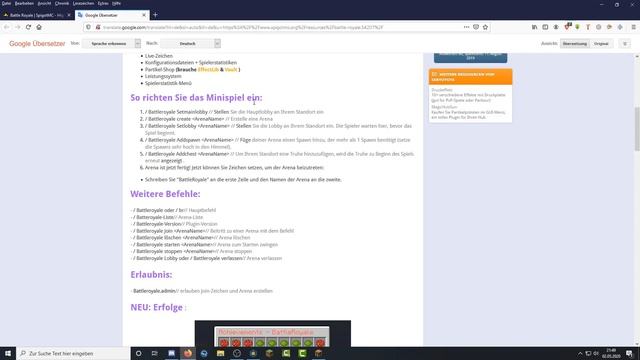Screen dimensions: 640x360
Task: Open the Hilfe menu
Action: point(116,3)
